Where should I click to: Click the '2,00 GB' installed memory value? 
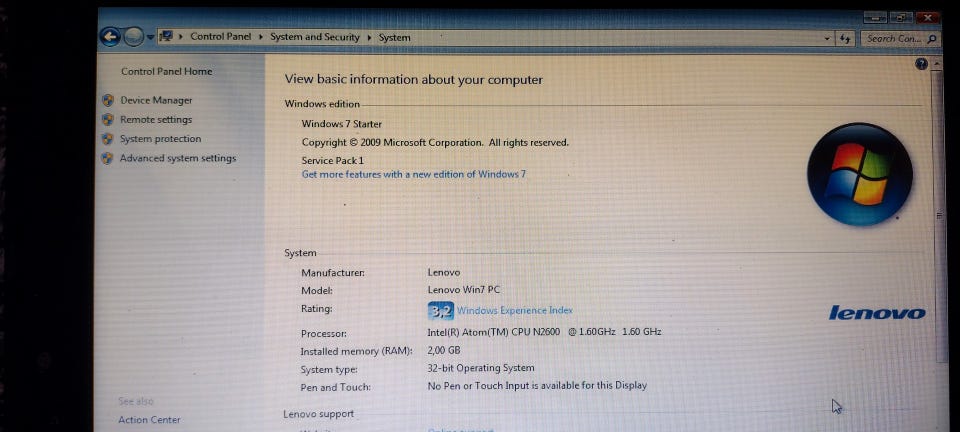(x=443, y=351)
